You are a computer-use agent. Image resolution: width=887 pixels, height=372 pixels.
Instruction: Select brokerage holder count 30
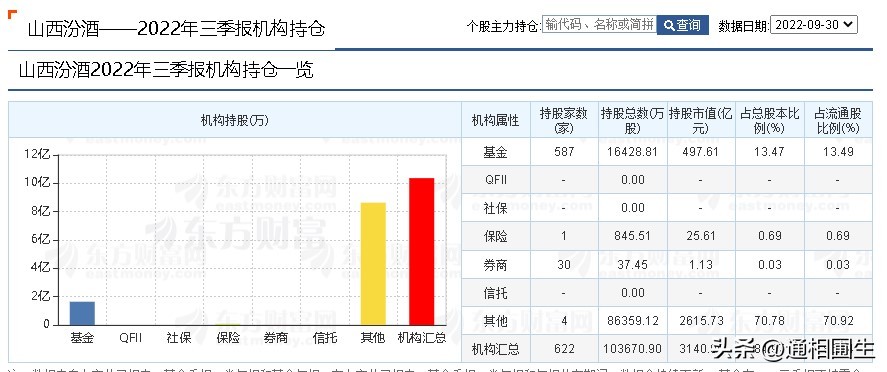coord(564,265)
